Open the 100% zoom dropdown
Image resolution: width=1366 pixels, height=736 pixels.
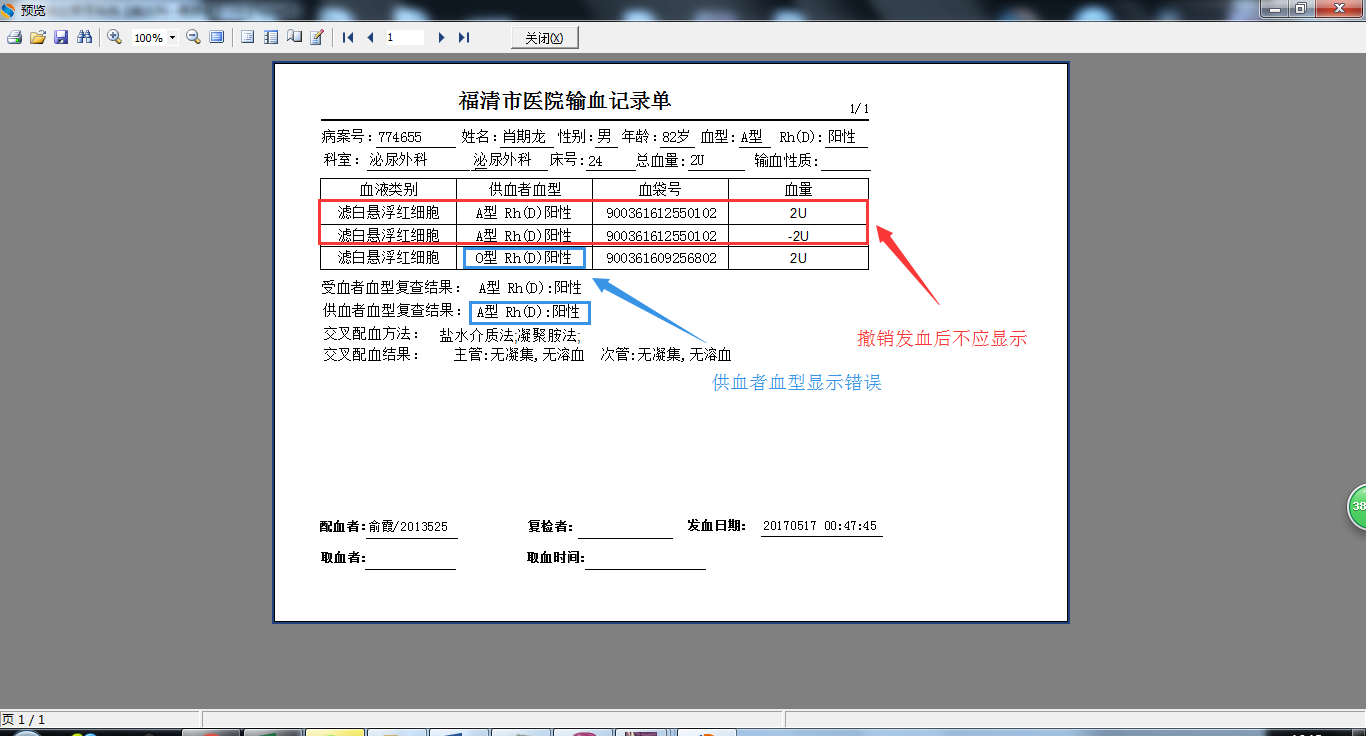tap(173, 38)
